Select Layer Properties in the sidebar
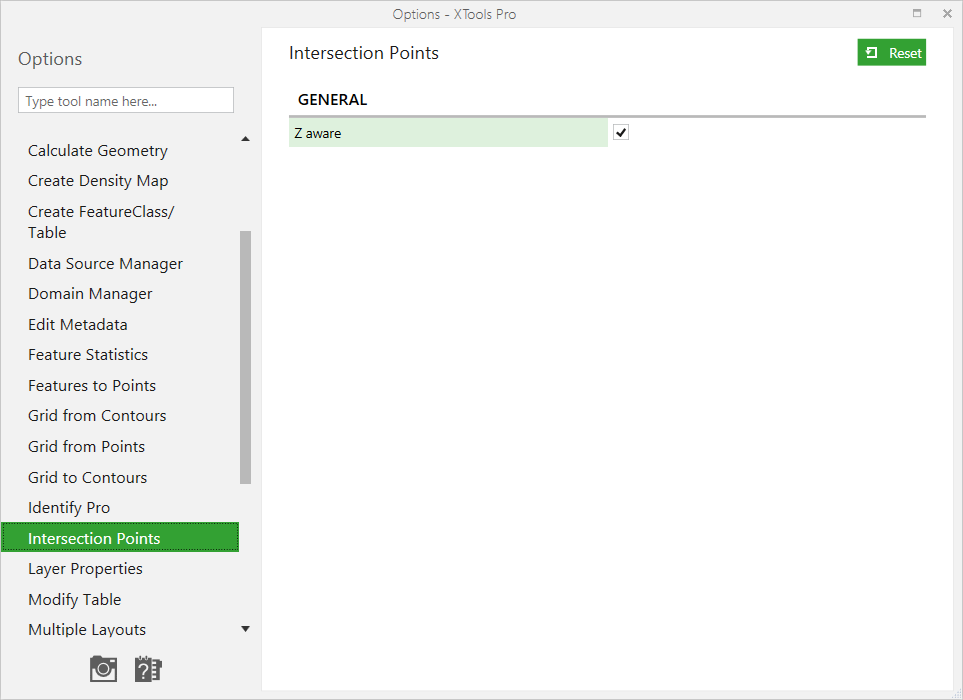This screenshot has width=963, height=700. click(x=85, y=569)
